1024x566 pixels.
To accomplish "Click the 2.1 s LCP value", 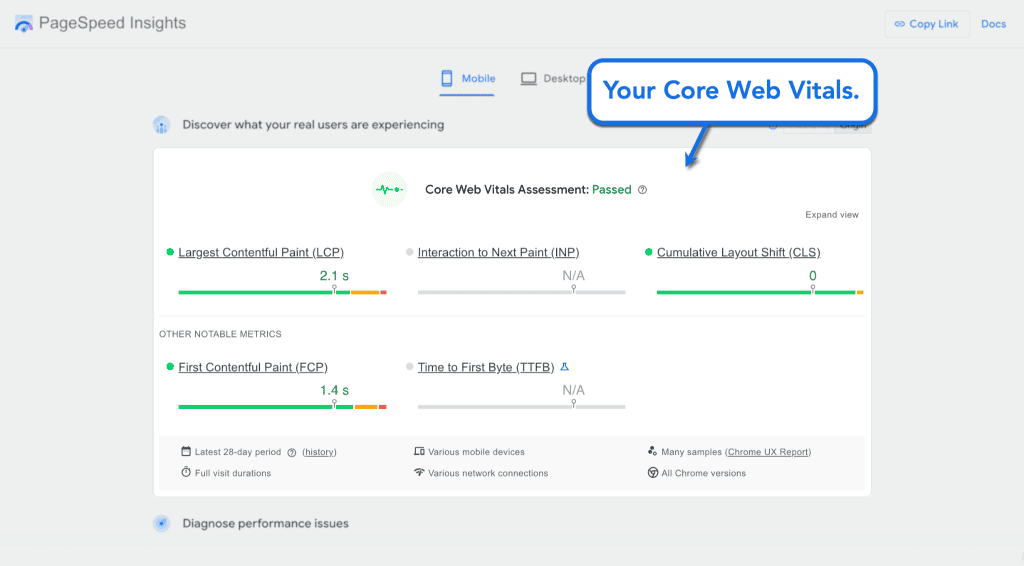I will 334,275.
